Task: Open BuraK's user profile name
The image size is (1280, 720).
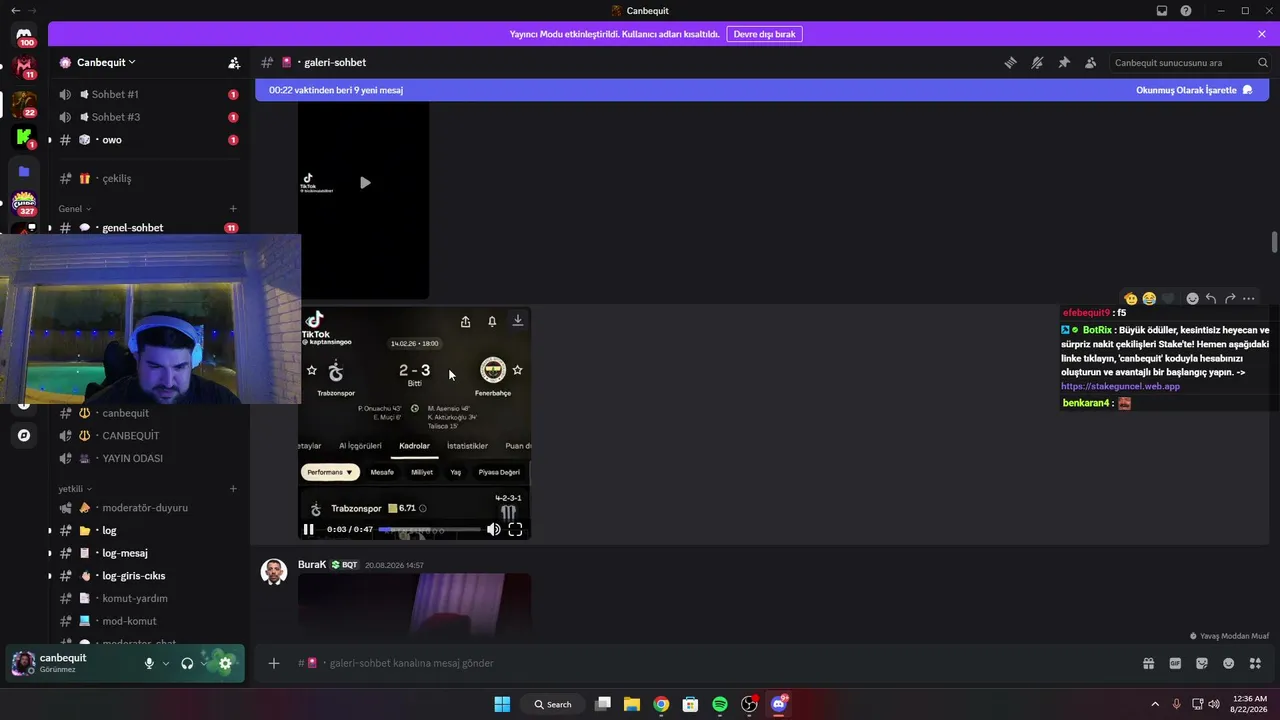Action: pyautogui.click(x=312, y=565)
